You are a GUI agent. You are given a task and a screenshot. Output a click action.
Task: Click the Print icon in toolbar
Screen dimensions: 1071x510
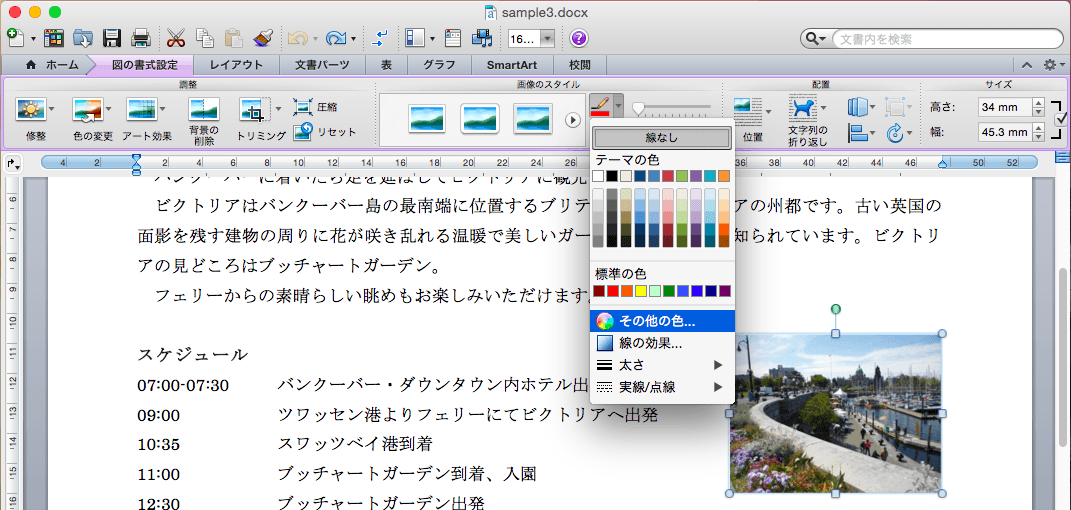[x=140, y=39]
